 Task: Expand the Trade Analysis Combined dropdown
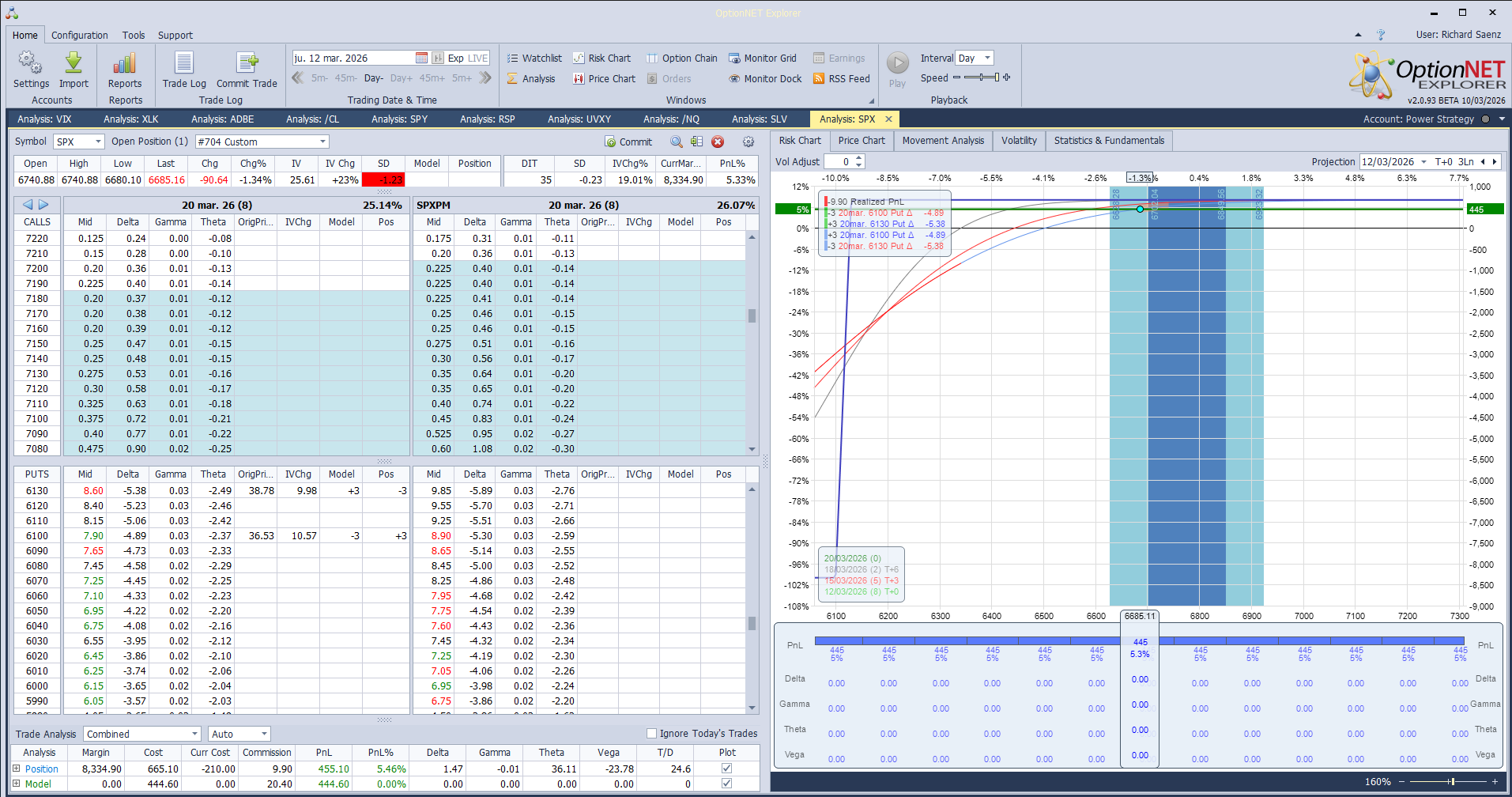tap(194, 735)
